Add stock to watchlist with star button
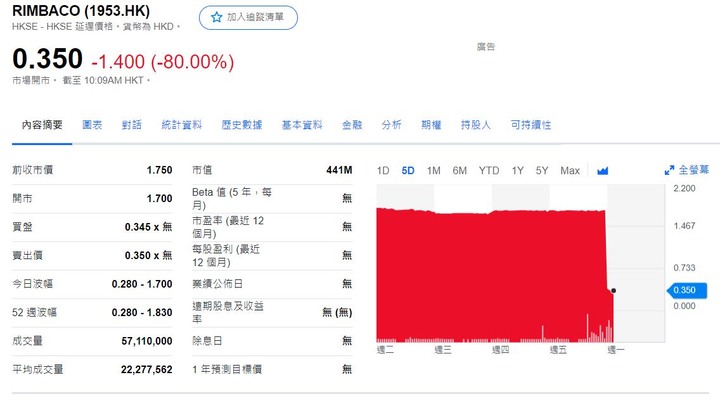This screenshot has width=720, height=401. [x=248, y=17]
